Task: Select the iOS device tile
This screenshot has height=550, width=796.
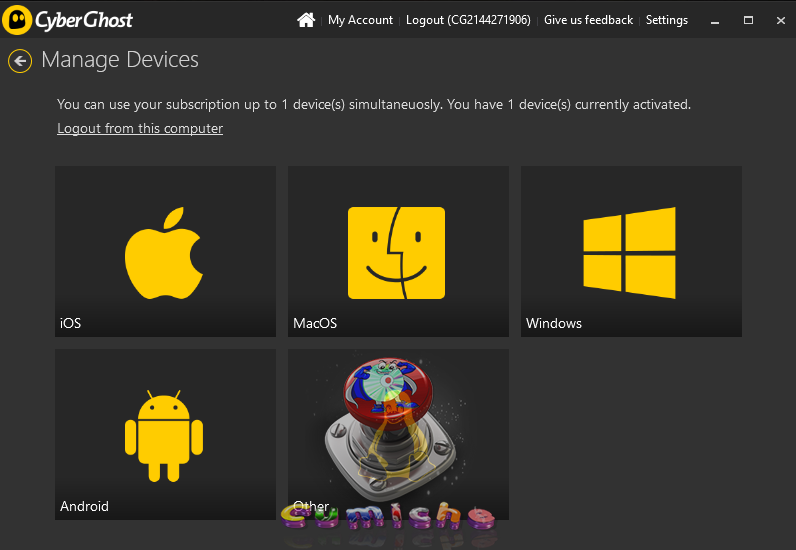Action: [x=165, y=251]
